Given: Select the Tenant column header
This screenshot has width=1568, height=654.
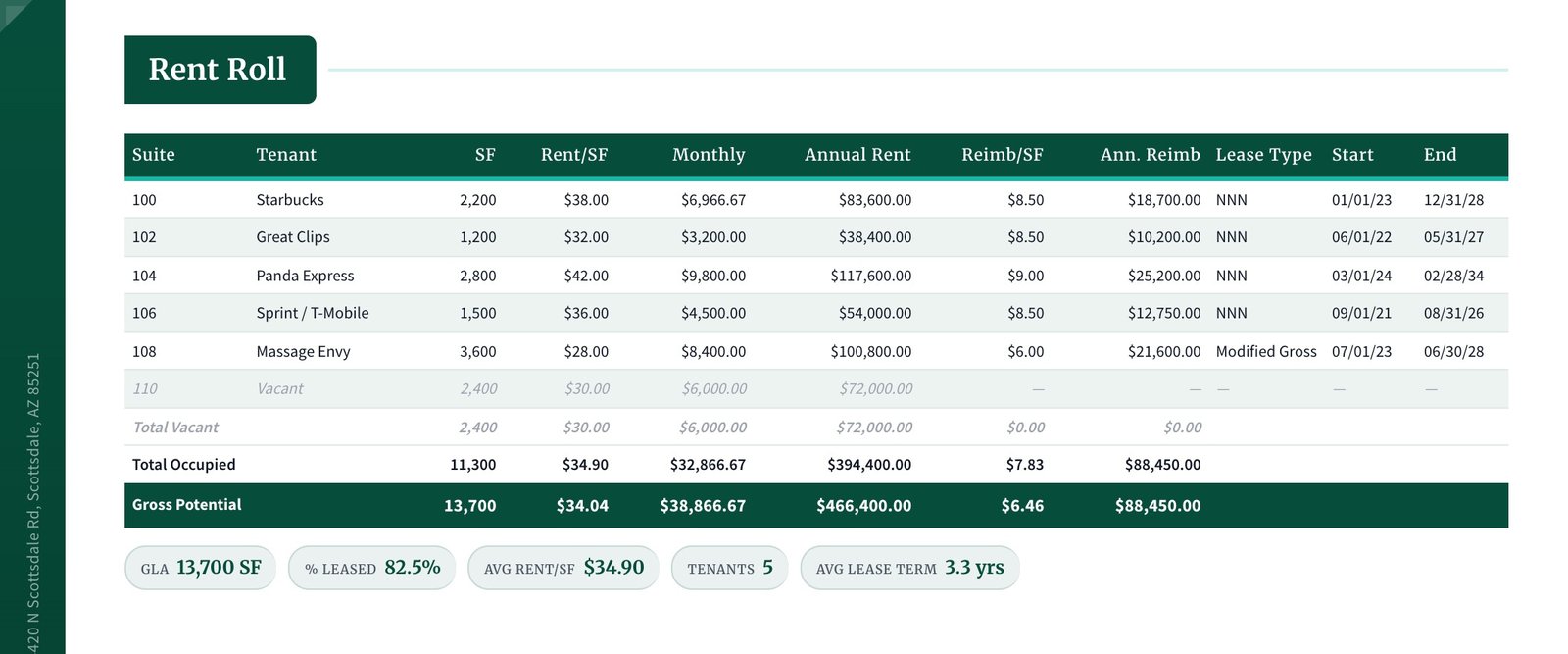Looking at the screenshot, I should point(286,155).
